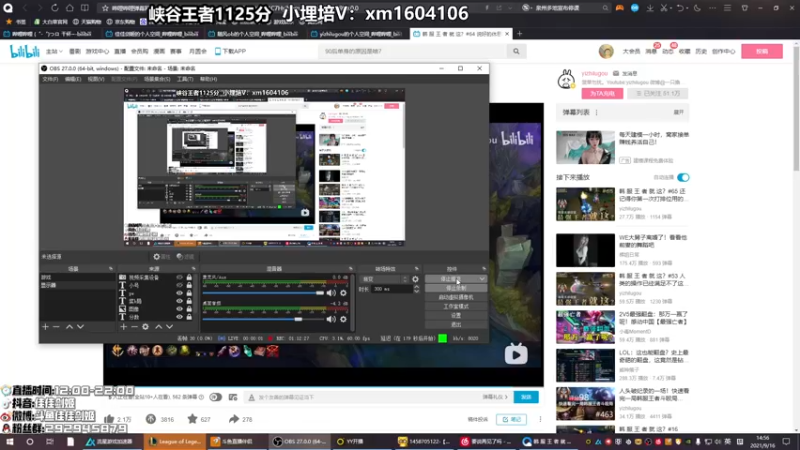Toggle visibility of the second text source
800x450 pixels.
pos(179,285)
